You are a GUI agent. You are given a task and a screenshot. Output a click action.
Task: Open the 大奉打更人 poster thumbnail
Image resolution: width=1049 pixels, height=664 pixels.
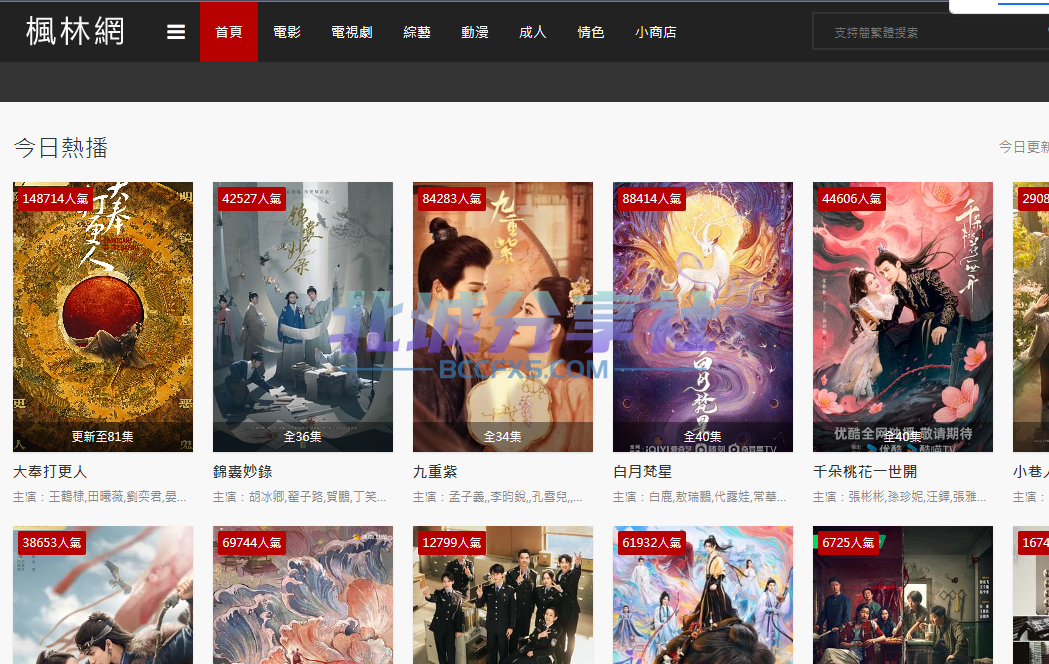(103, 317)
